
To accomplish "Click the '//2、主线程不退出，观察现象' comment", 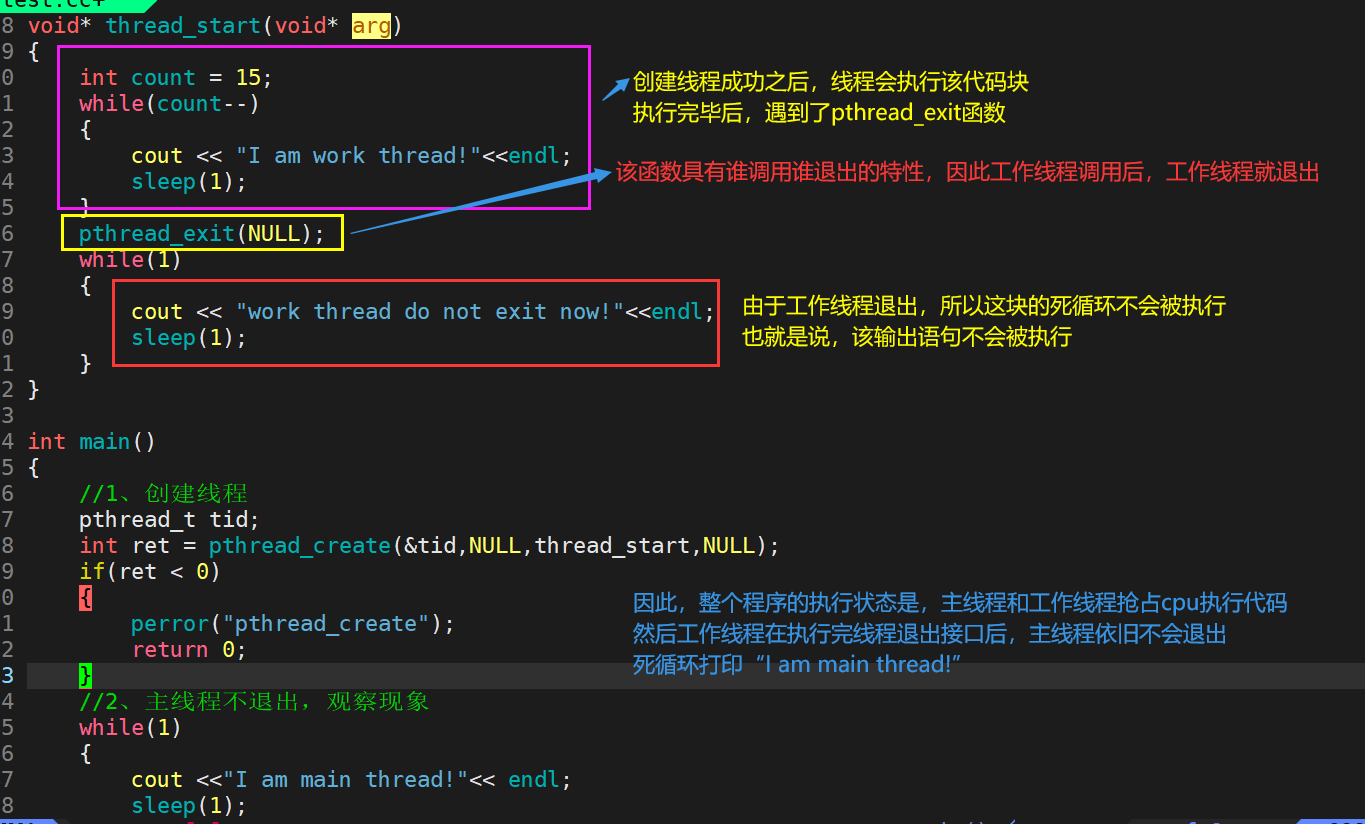I will [254, 701].
